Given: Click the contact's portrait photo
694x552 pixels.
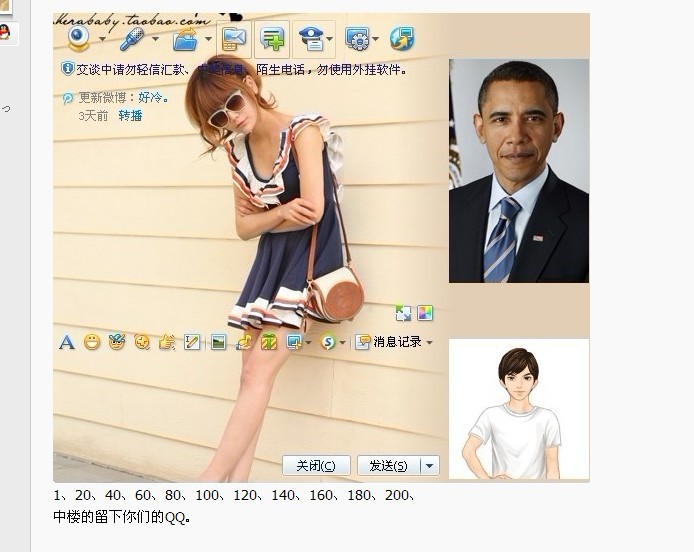Looking at the screenshot, I should point(519,171).
